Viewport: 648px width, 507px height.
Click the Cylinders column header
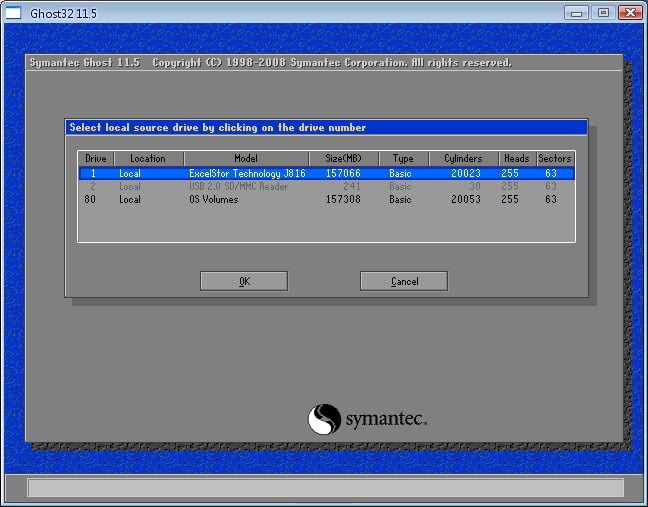pos(463,159)
